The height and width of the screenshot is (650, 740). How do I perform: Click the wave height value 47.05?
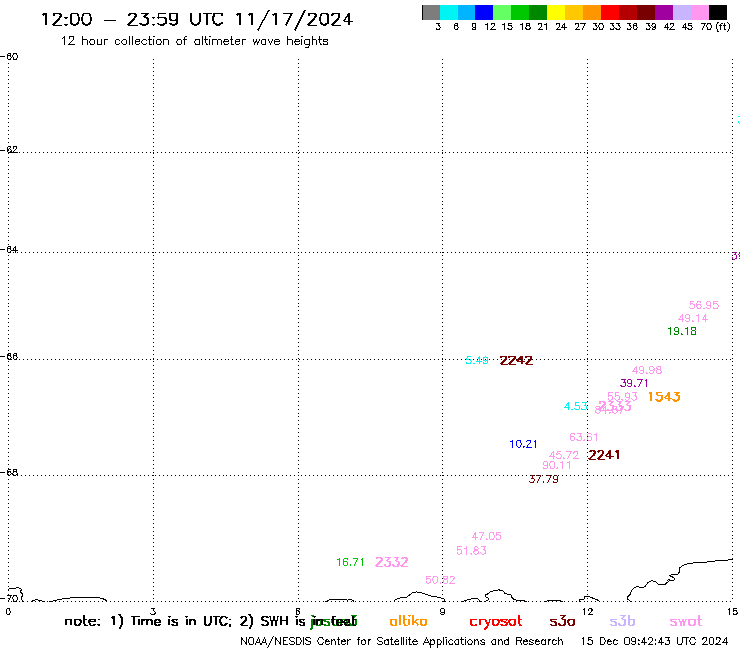(x=487, y=536)
